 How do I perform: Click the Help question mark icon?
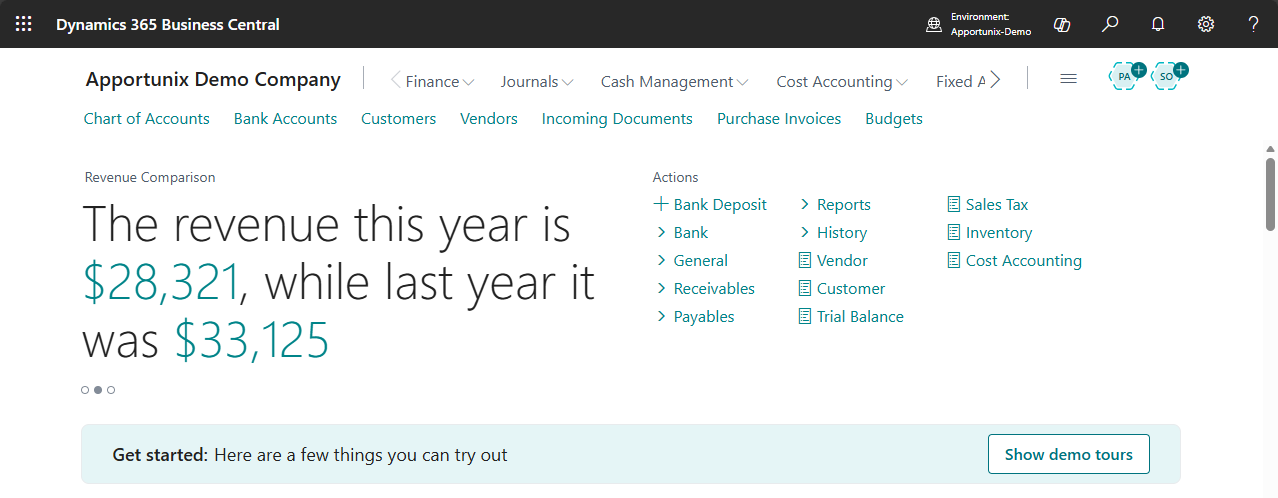tap(1253, 24)
